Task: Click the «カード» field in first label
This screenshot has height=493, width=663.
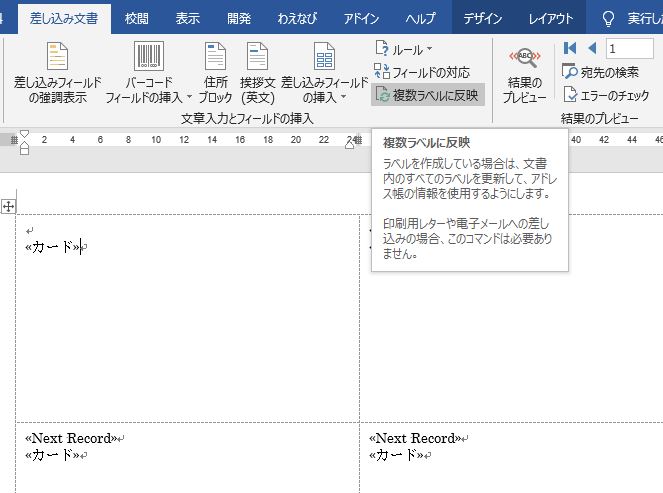Action: click(x=53, y=246)
